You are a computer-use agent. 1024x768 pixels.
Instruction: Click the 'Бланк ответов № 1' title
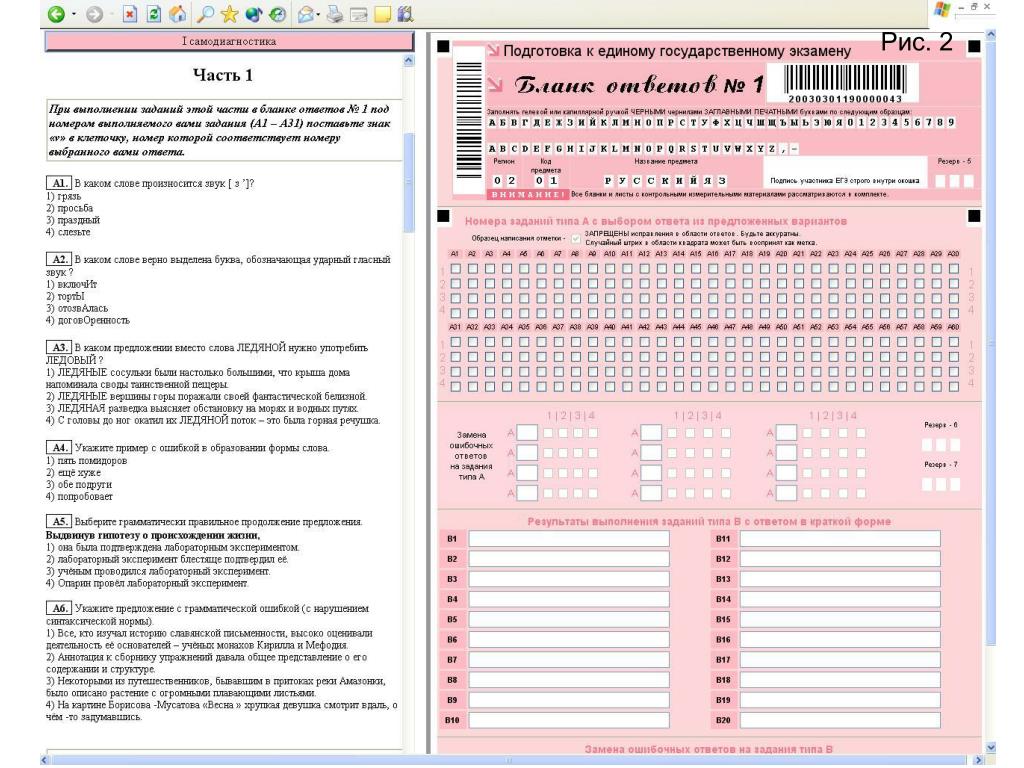coord(639,85)
